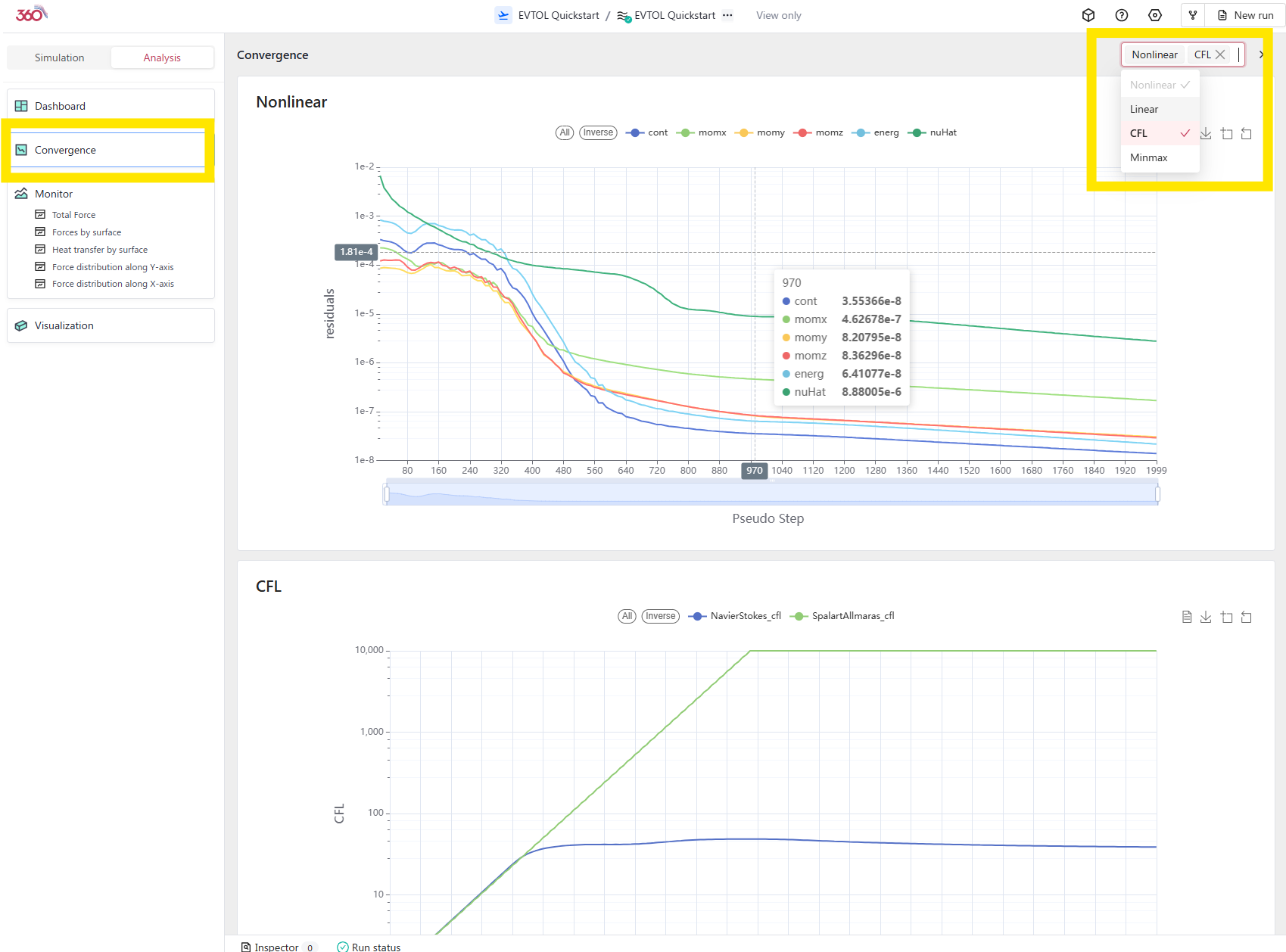This screenshot has height=952, width=1286.
Task: Download the CFL chart as image
Action: point(1206,618)
